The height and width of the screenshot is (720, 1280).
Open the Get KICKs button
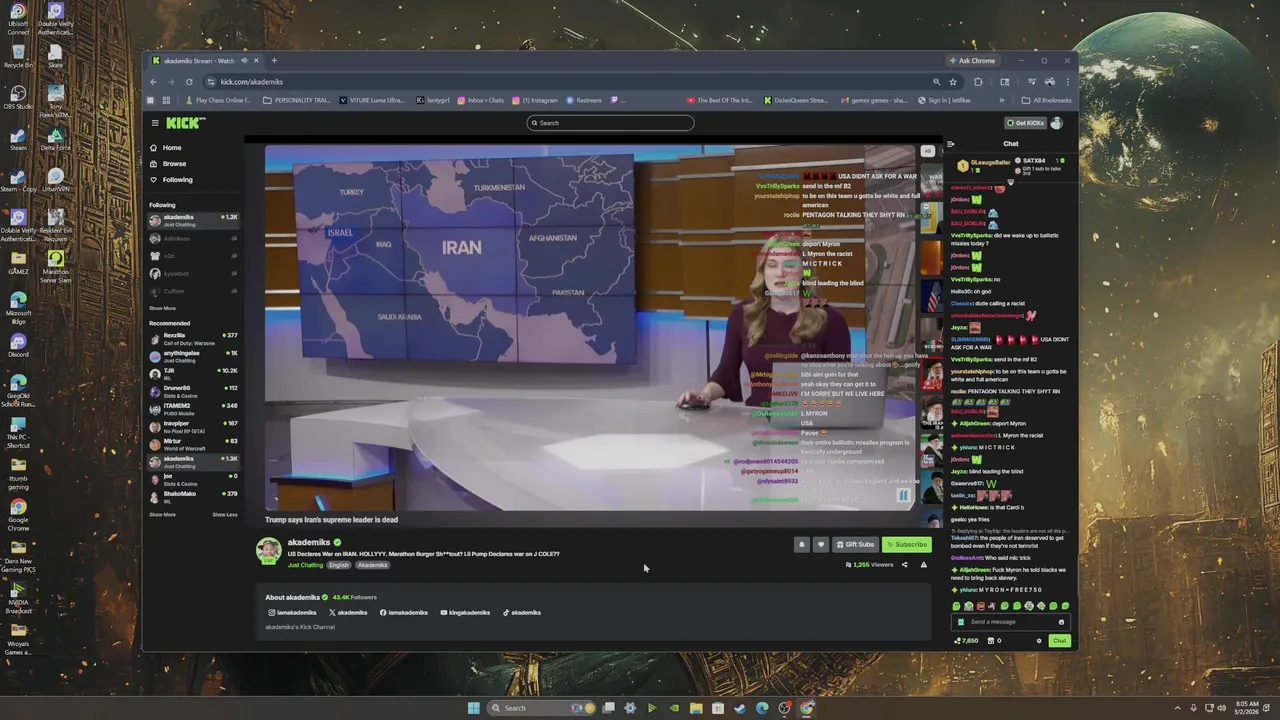click(1026, 123)
